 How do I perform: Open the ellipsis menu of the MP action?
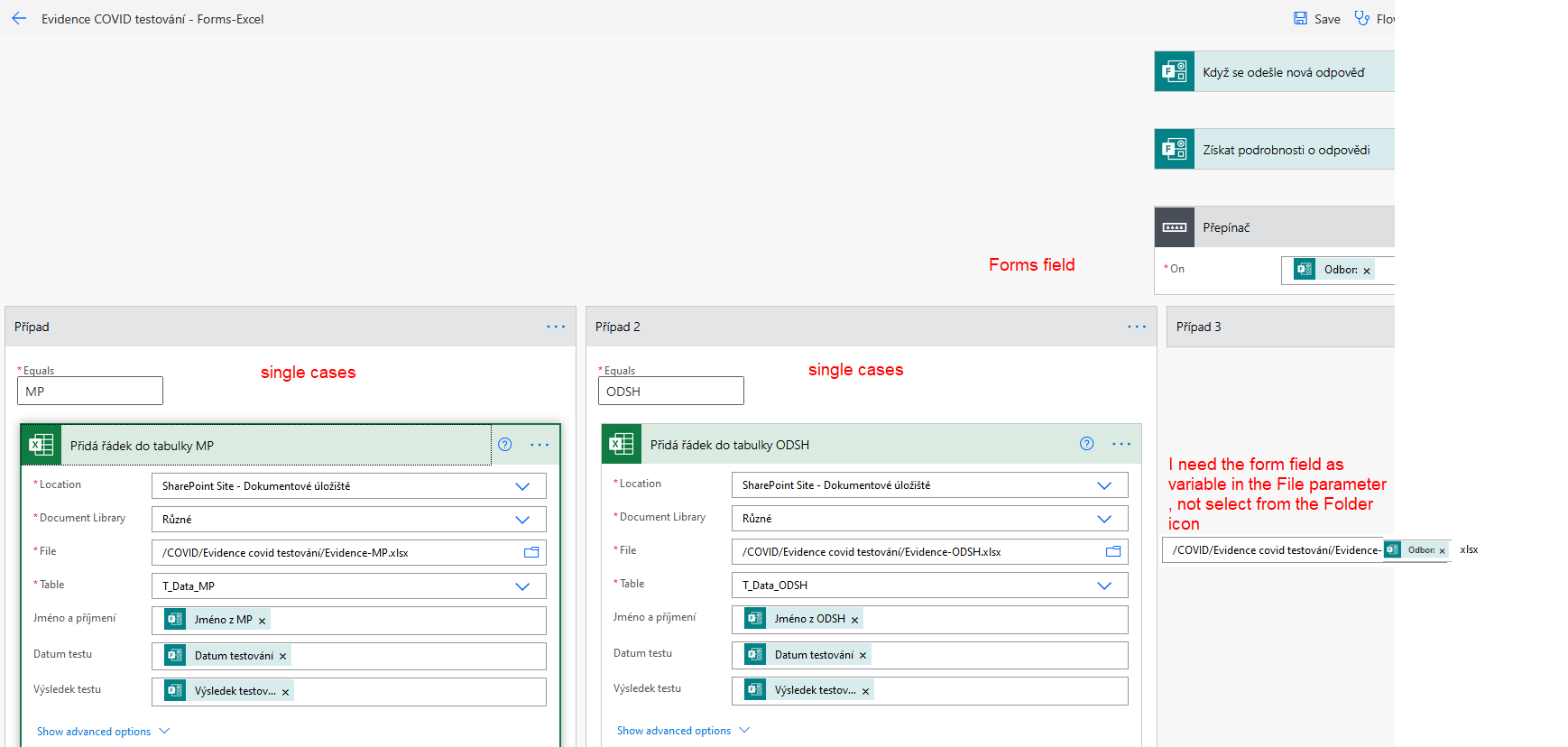tap(540, 445)
